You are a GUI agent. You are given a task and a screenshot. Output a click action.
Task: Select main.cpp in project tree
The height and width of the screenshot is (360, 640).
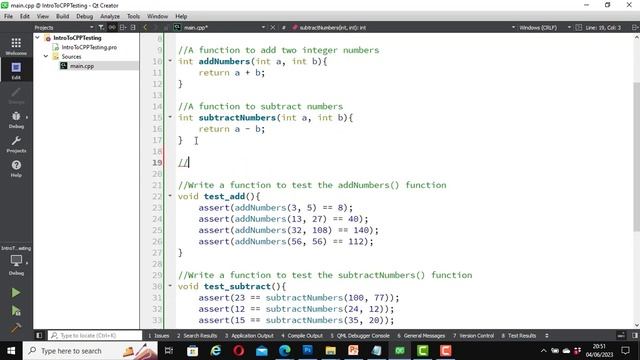coord(82,66)
